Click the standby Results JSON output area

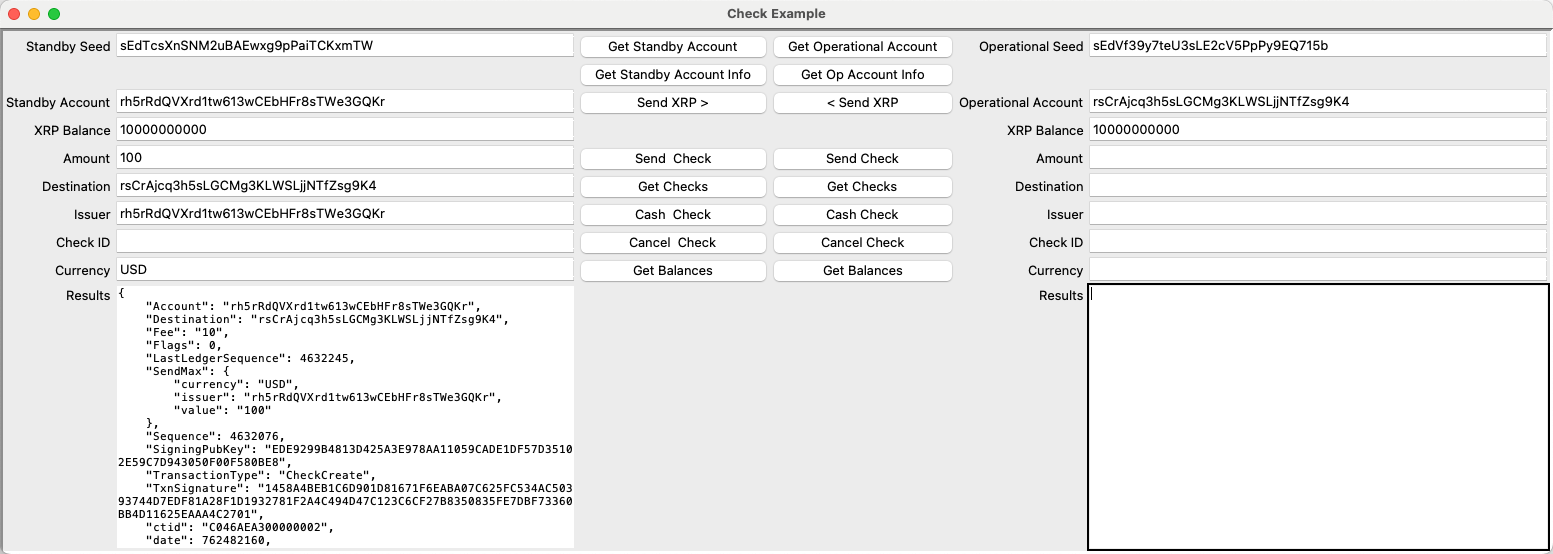point(344,417)
